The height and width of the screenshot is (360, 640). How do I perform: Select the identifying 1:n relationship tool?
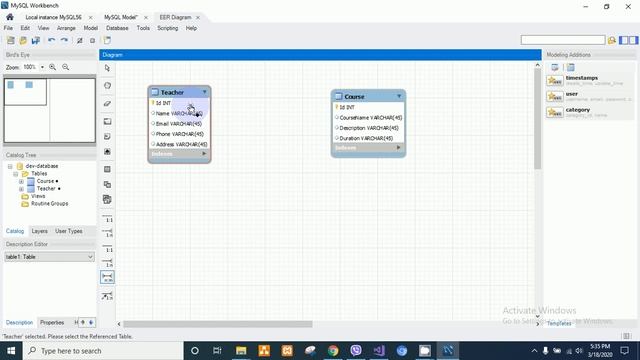pos(107,263)
